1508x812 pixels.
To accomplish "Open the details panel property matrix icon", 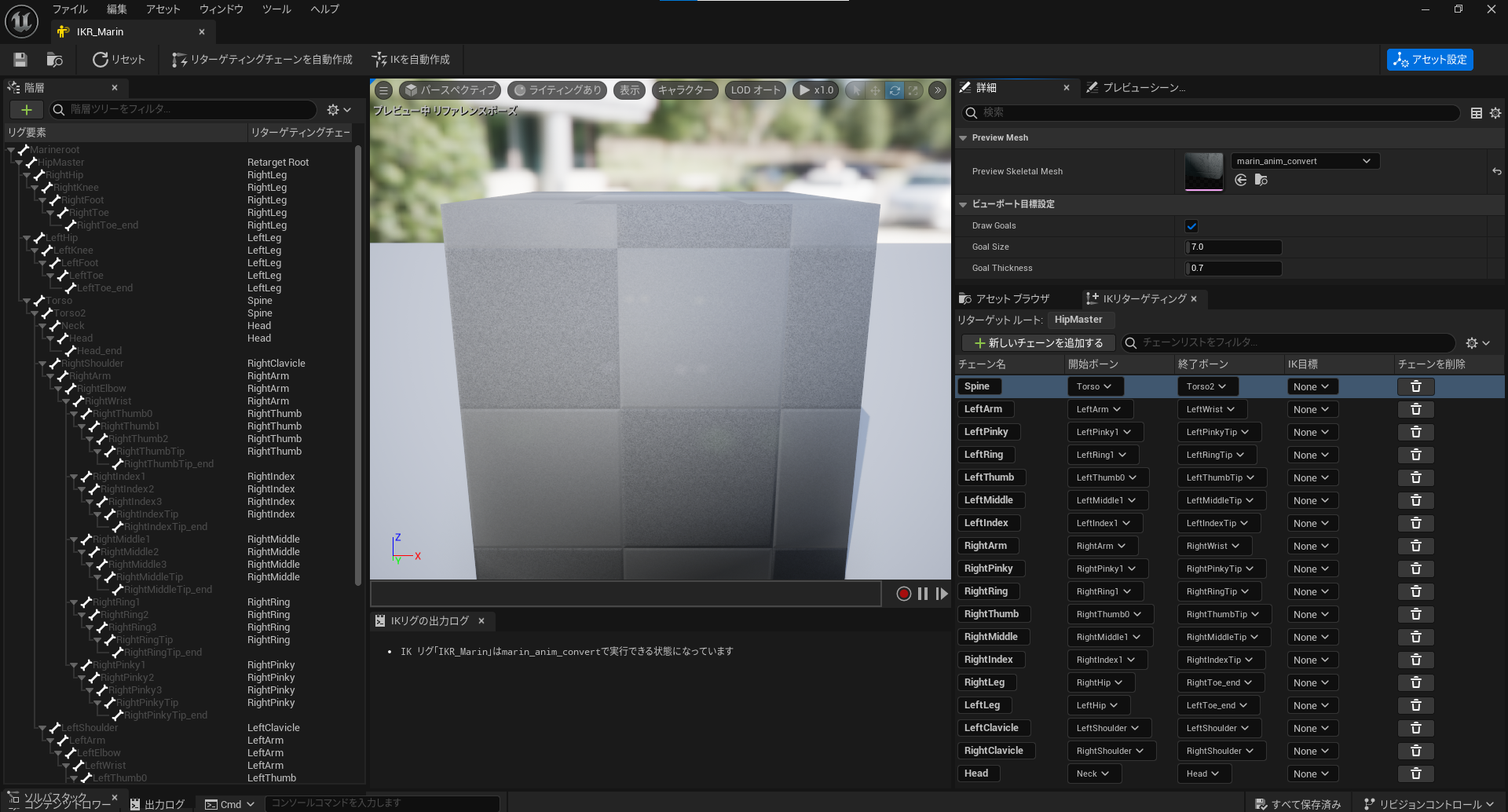I will pos(1477,113).
